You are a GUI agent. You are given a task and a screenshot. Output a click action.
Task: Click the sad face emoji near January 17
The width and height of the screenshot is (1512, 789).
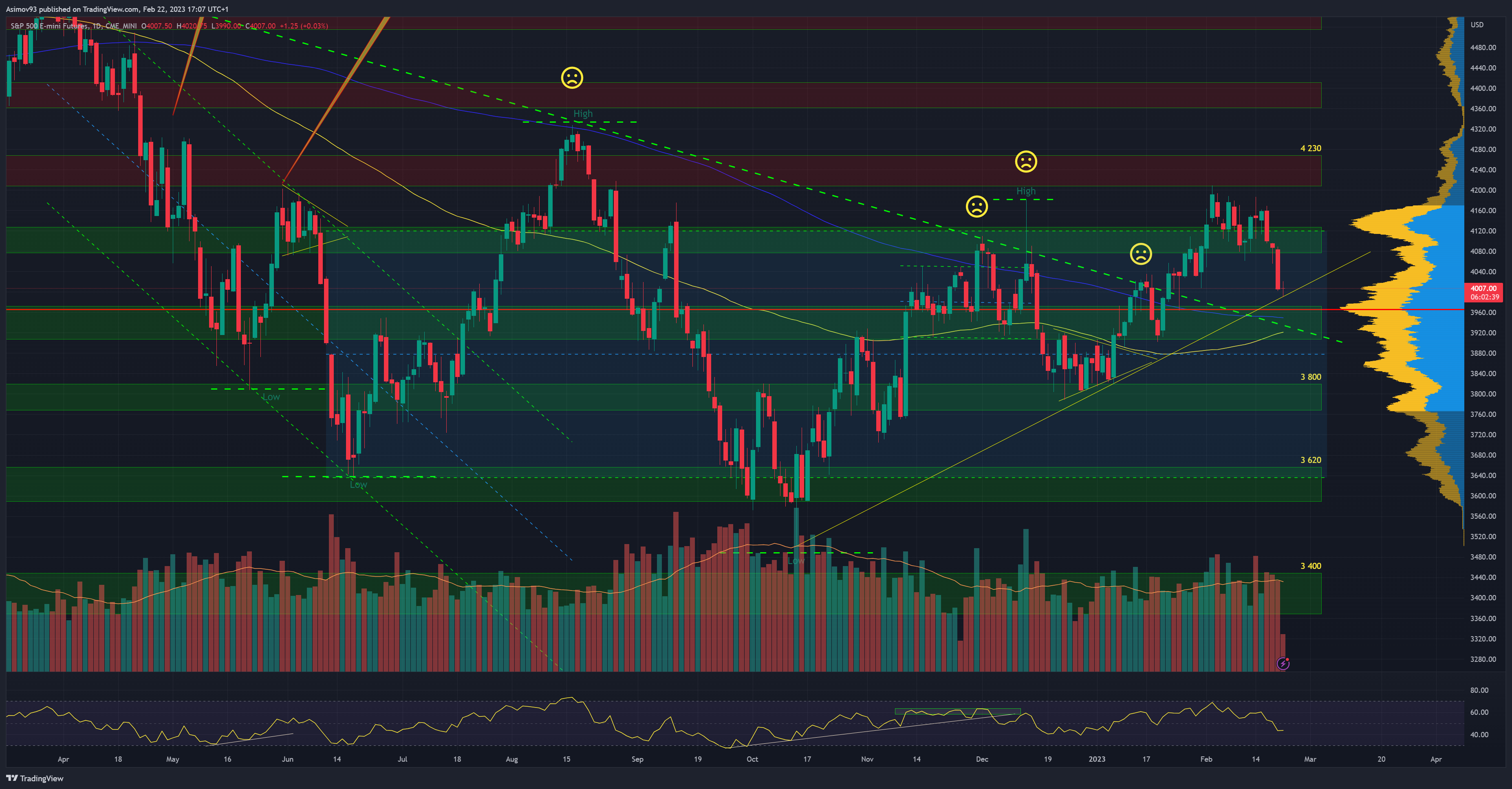point(1140,253)
